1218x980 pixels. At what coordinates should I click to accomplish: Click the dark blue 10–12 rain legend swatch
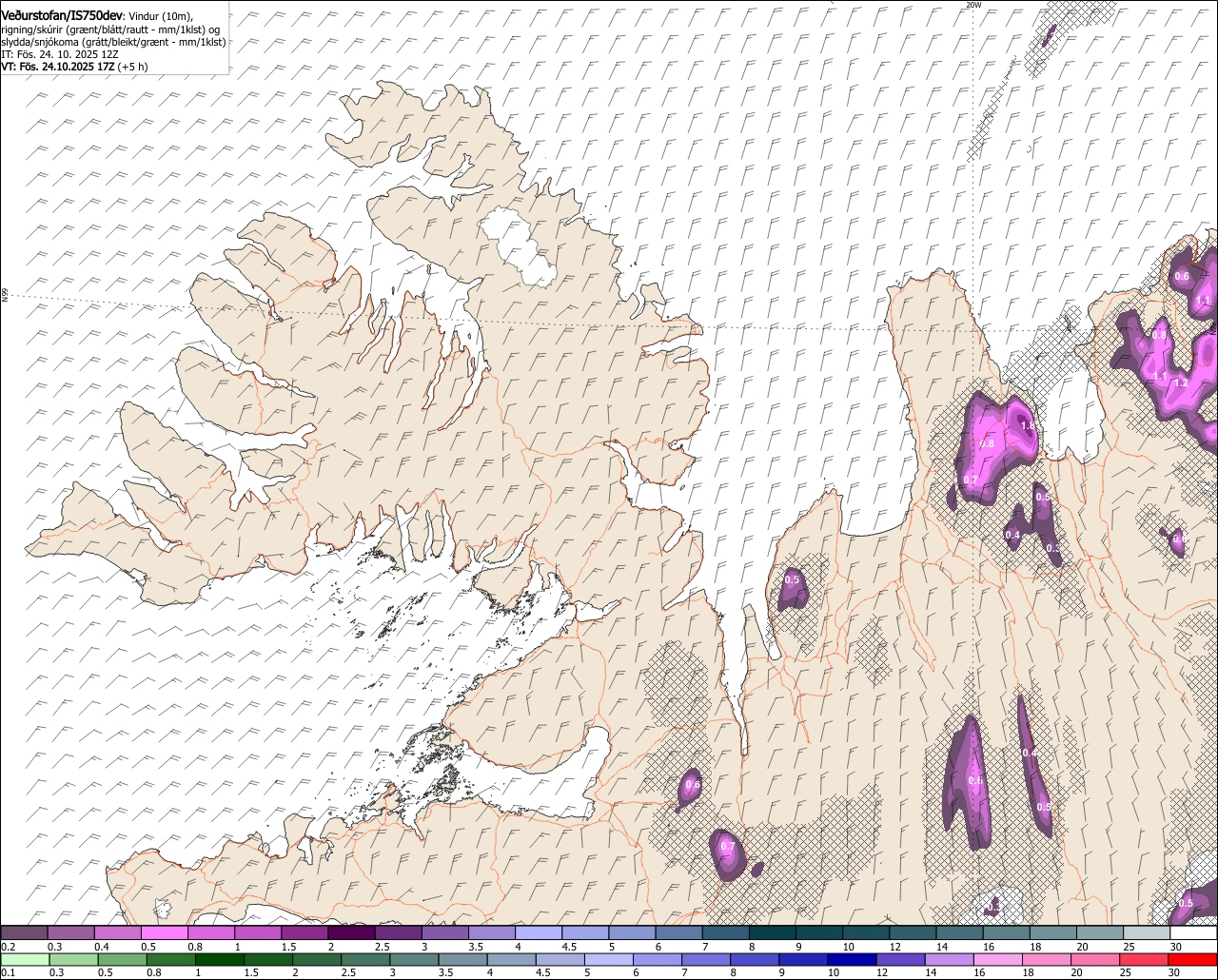pyautogui.click(x=852, y=960)
